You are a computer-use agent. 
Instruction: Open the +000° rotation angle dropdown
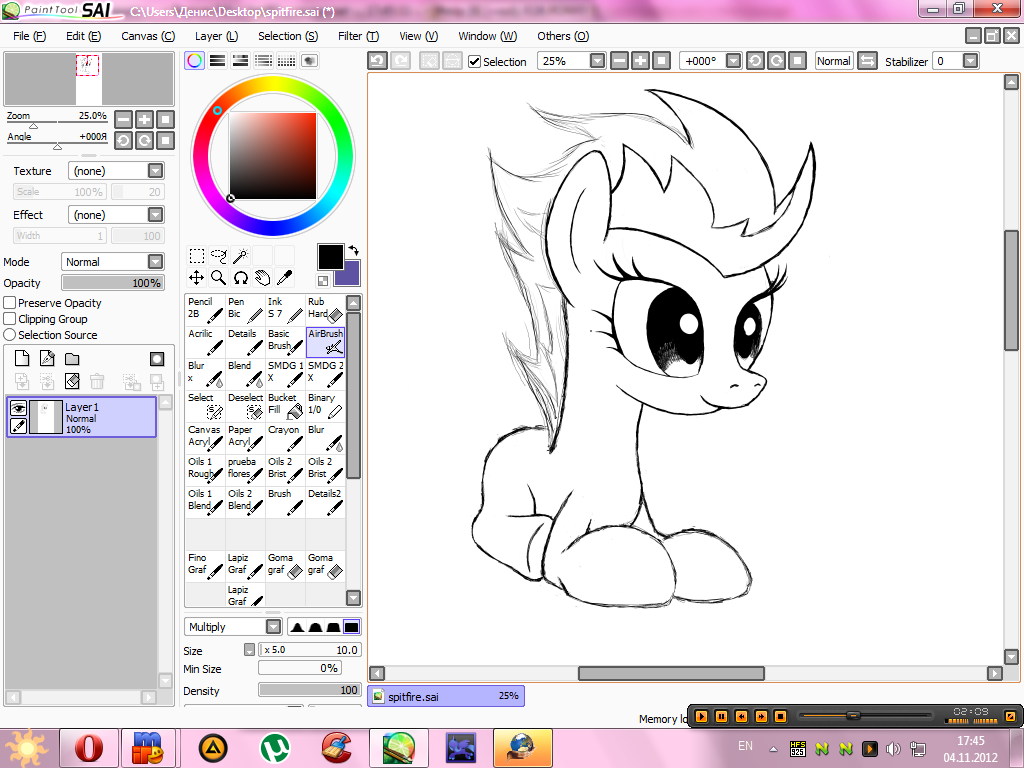click(733, 61)
